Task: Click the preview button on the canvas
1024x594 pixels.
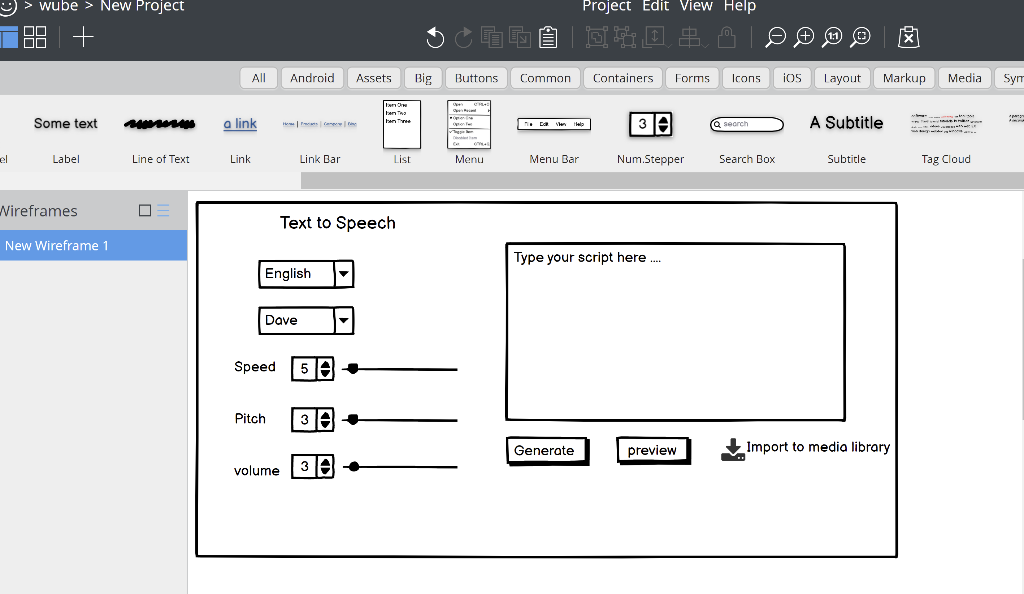Action: coord(652,450)
